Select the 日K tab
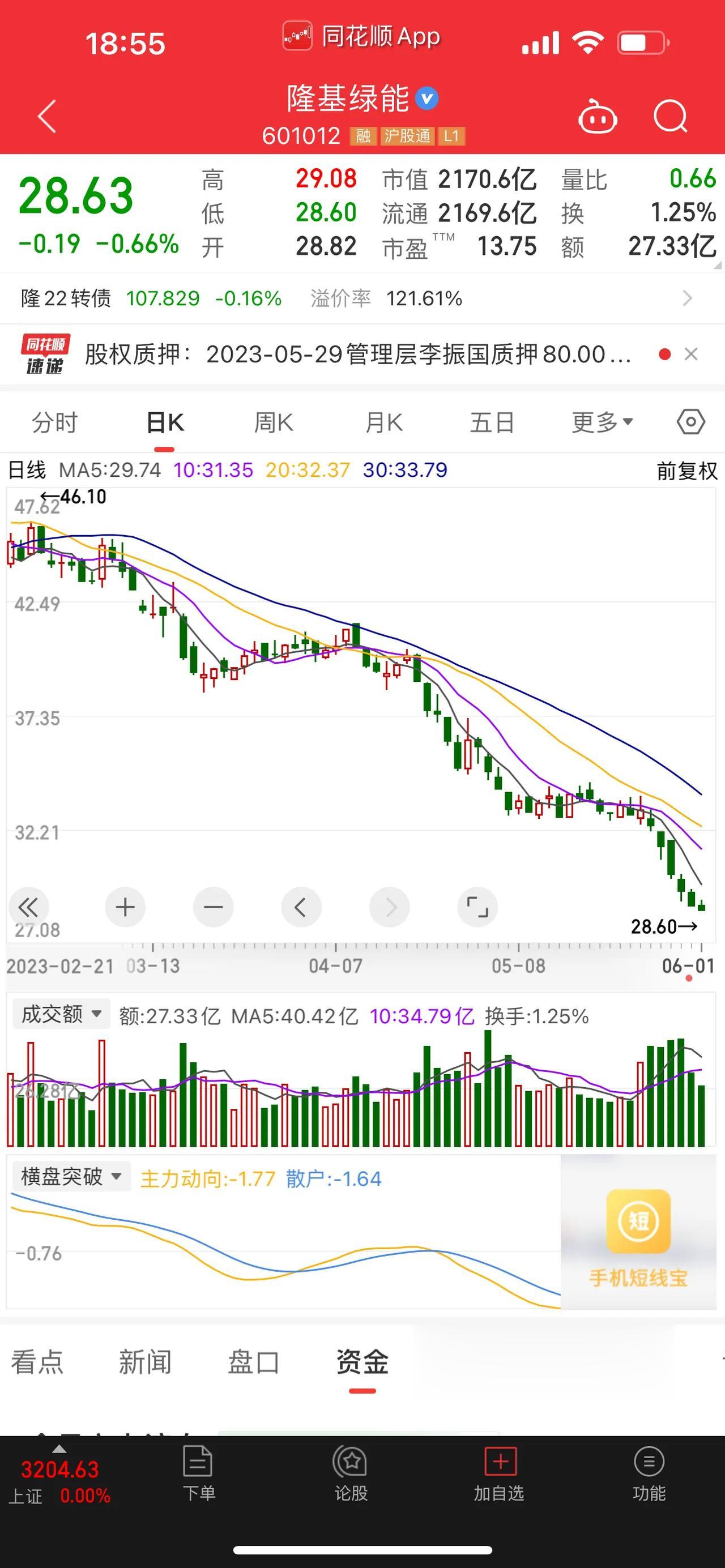Image resolution: width=725 pixels, height=1568 pixels. 164,422
